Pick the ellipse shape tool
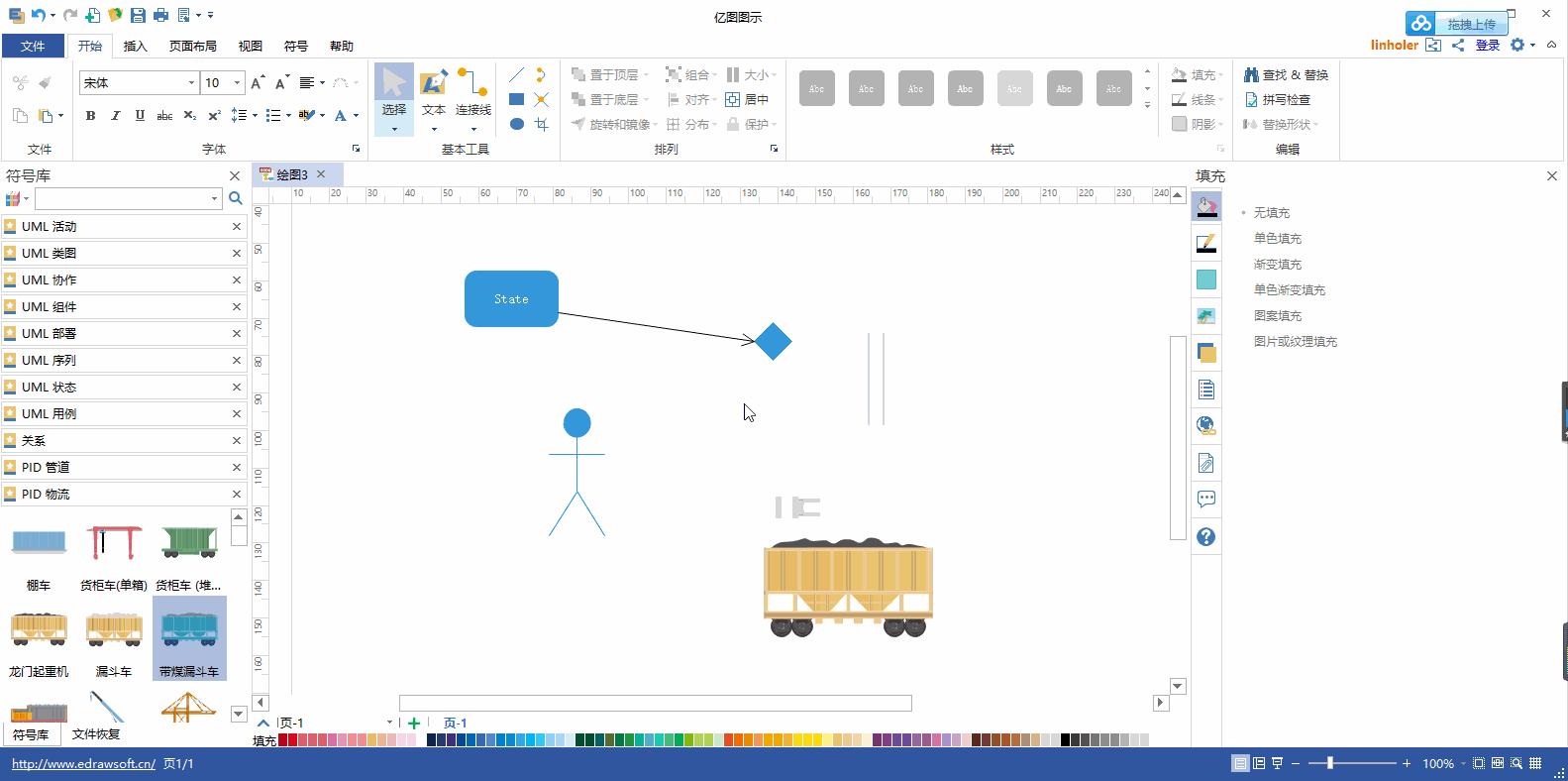Image resolution: width=1568 pixels, height=781 pixels. (x=516, y=124)
